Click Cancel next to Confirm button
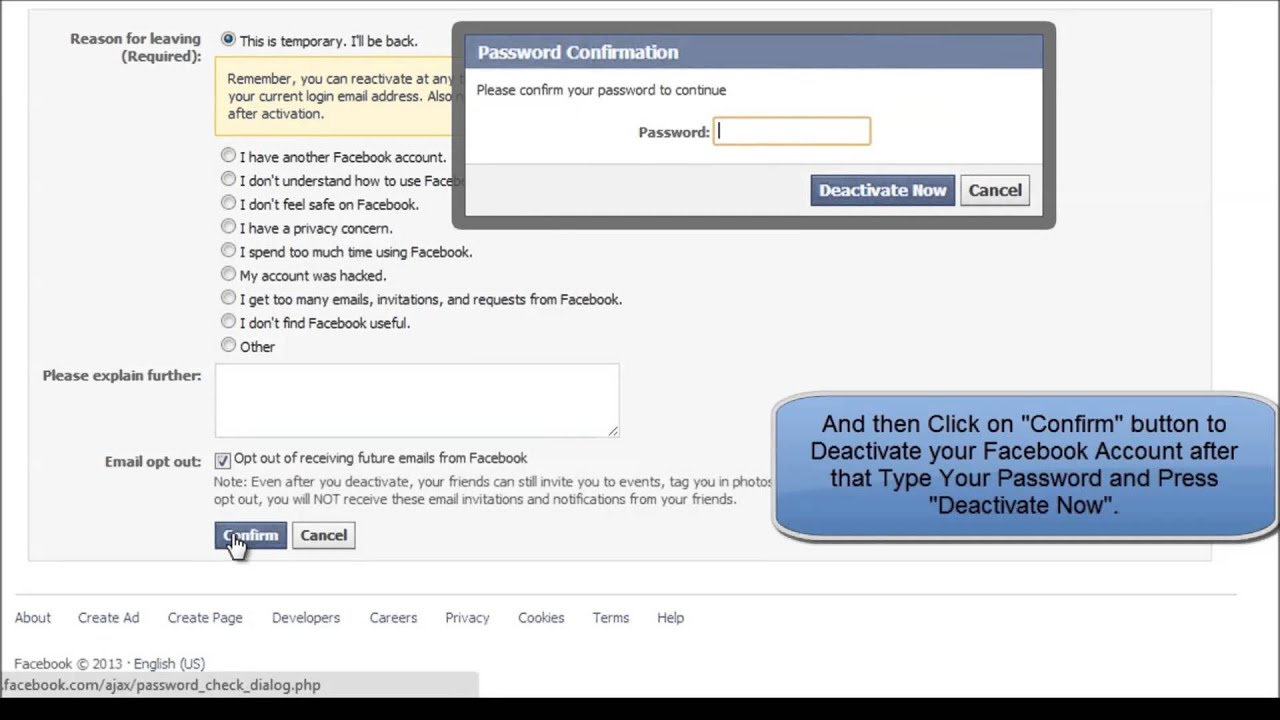 [x=323, y=535]
